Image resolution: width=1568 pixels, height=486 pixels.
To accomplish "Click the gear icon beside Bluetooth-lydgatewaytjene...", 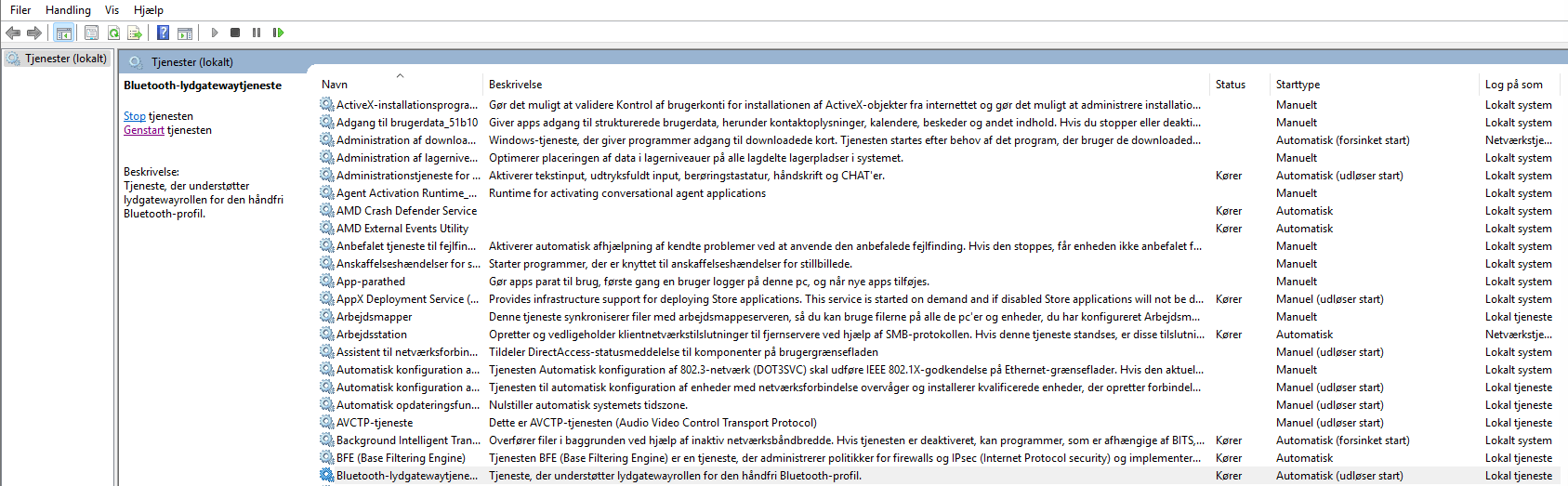I will [327, 476].
